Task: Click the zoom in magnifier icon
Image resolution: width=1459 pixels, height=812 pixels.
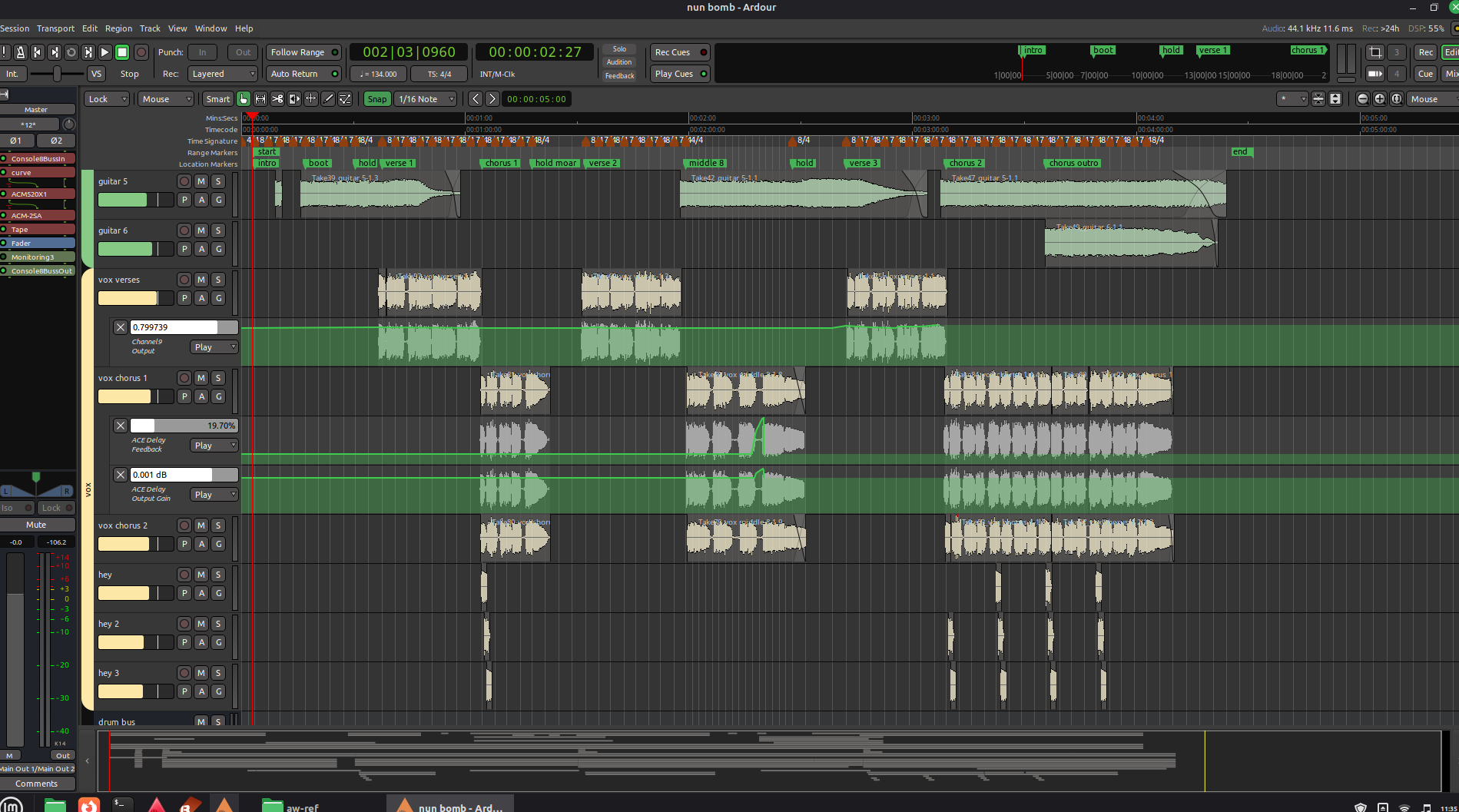Action: click(x=1379, y=99)
